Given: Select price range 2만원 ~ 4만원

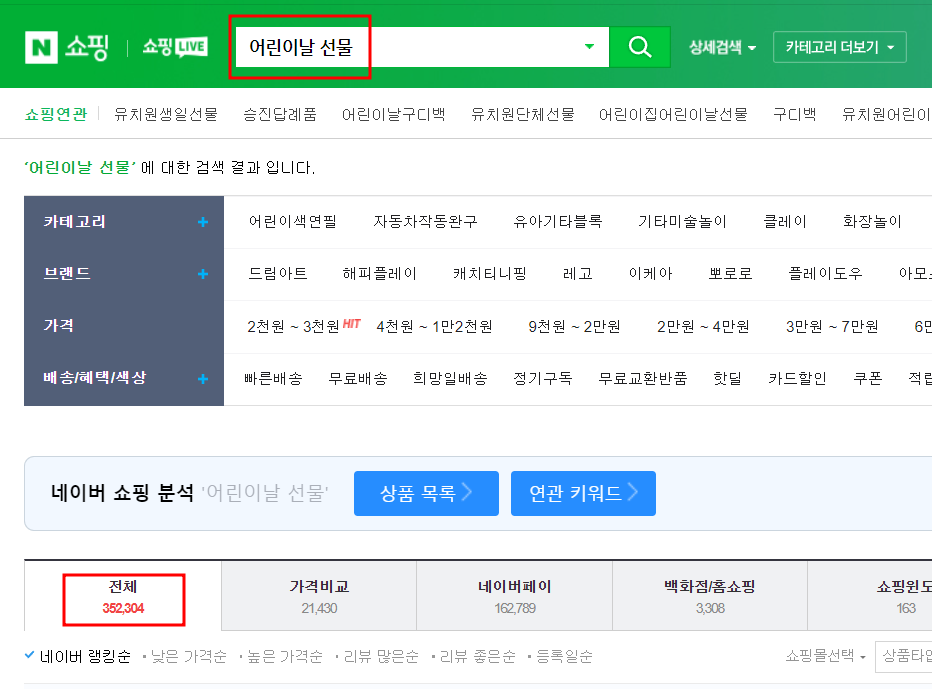Looking at the screenshot, I should point(703,326).
